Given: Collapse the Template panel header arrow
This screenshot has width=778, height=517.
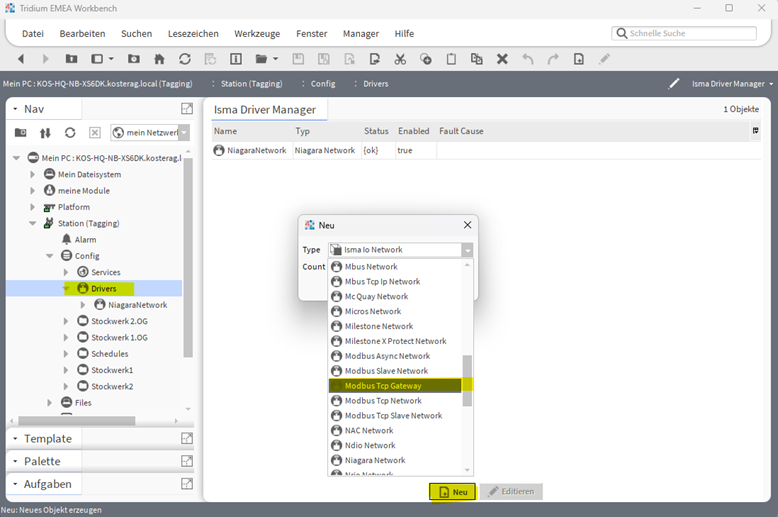Looking at the screenshot, I should pos(15,439).
